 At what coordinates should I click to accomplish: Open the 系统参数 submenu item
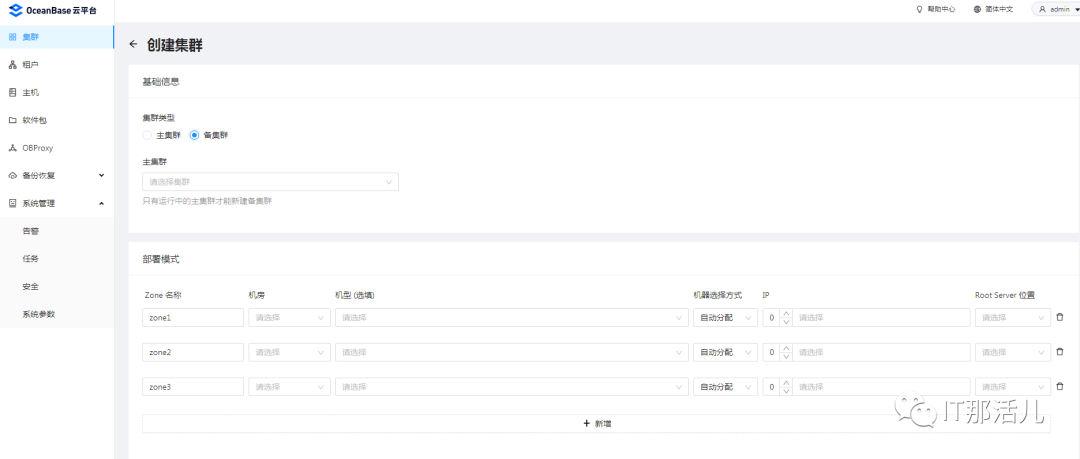click(56, 314)
